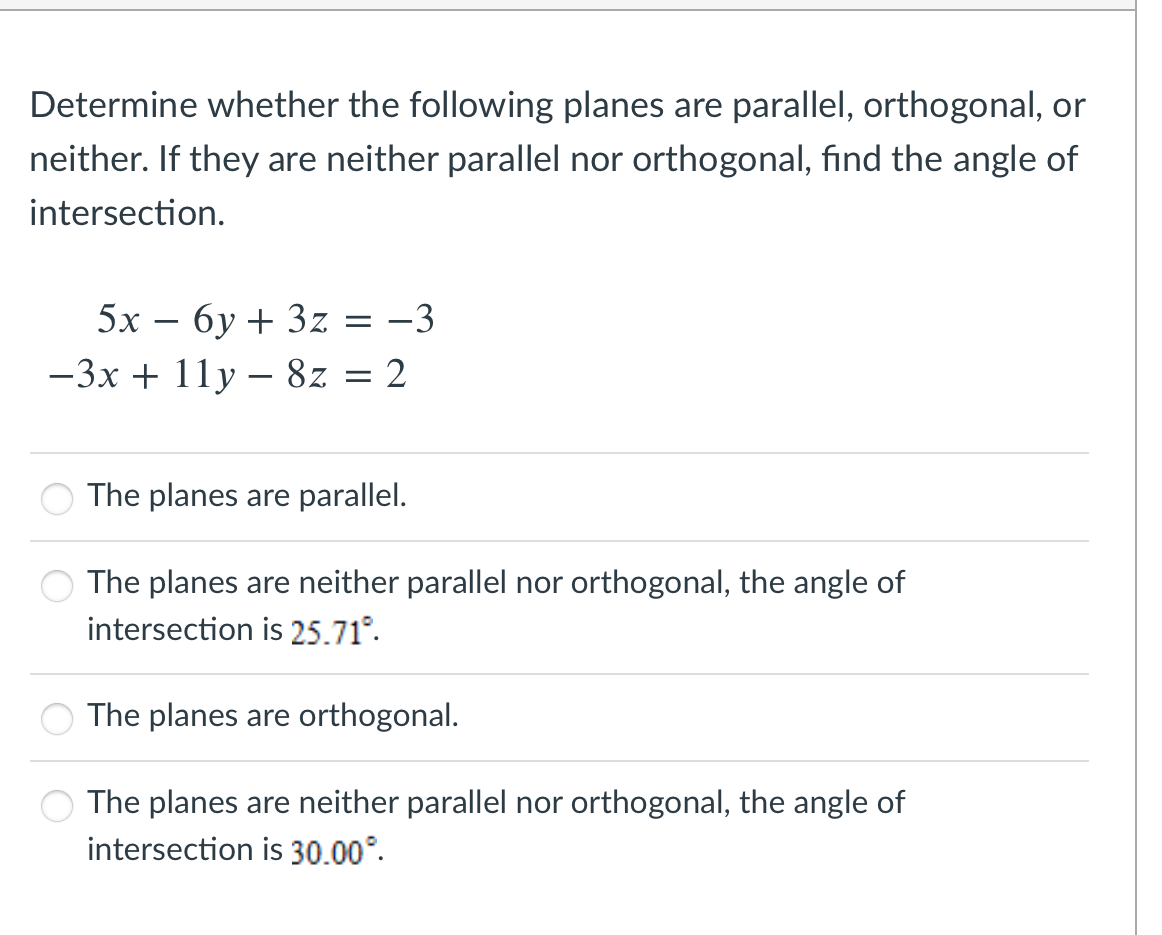This screenshot has height=935, width=1162.
Task: Select the 30.00° angle answer option
Action: click(57, 806)
